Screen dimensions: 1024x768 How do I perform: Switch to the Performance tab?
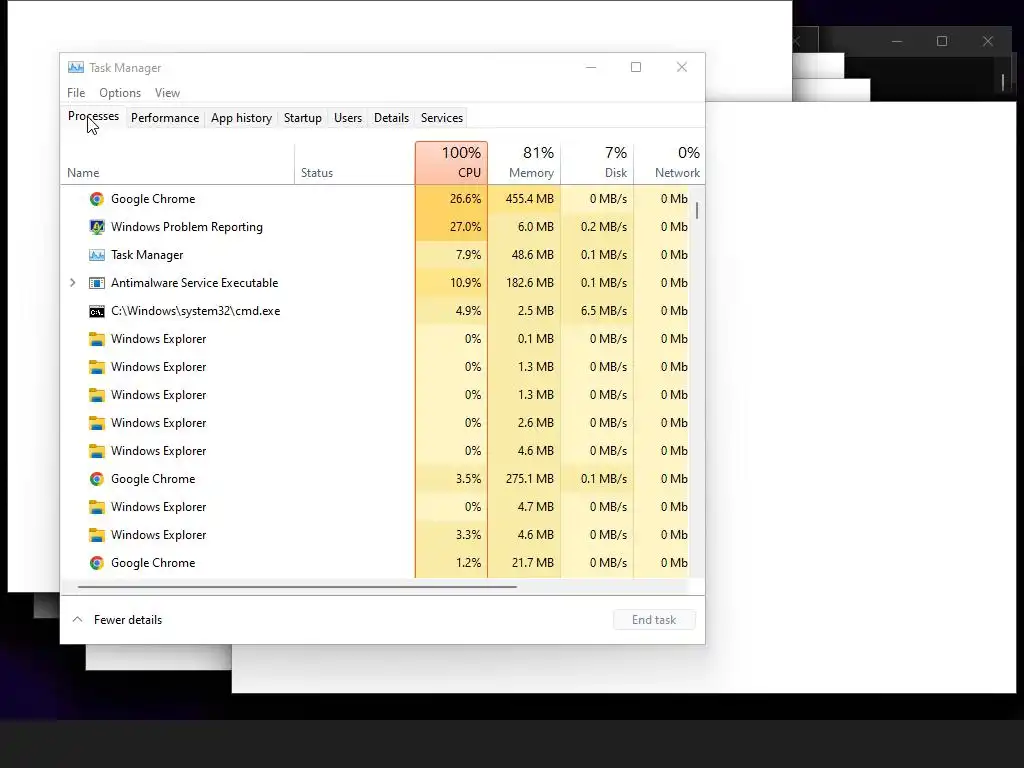click(x=165, y=118)
